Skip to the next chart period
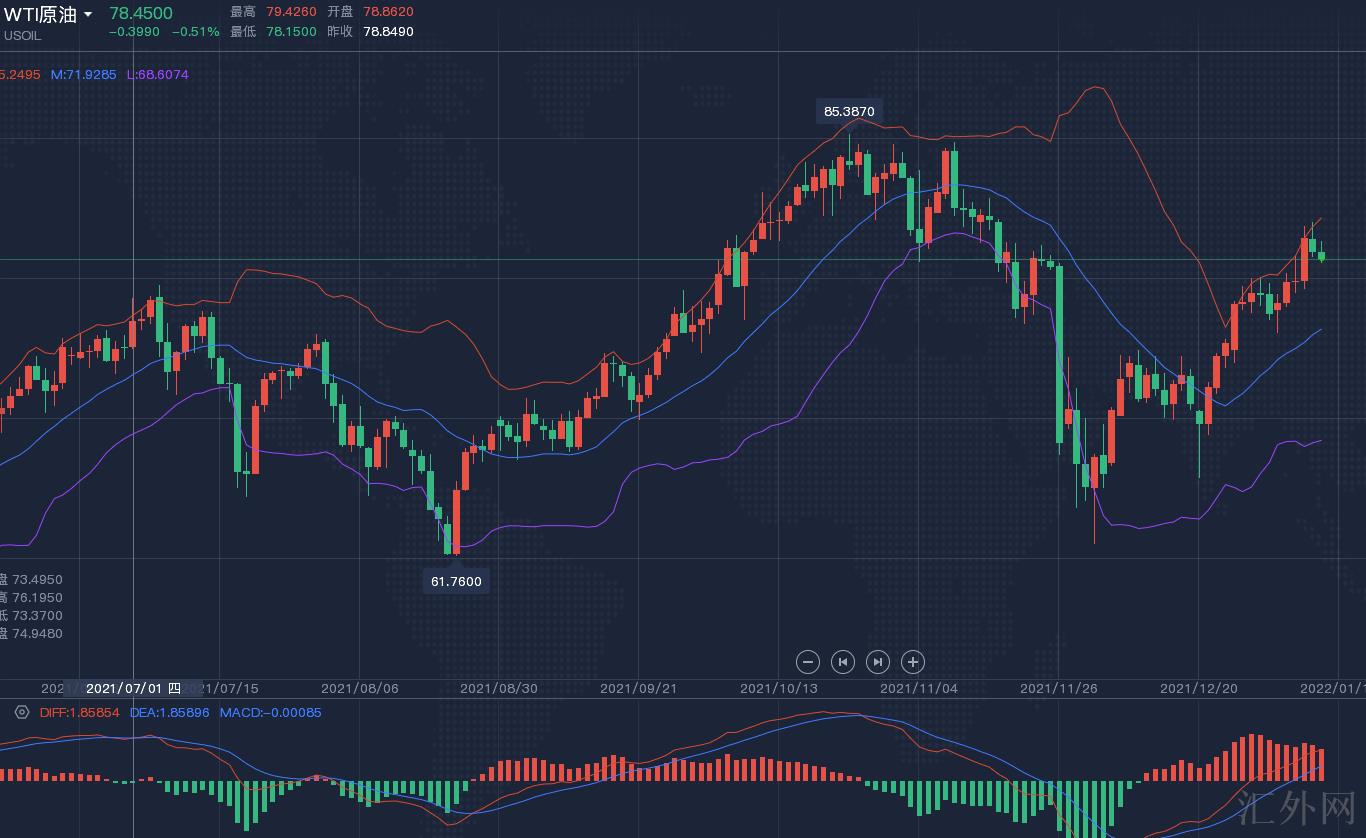1366x838 pixels. (877, 662)
